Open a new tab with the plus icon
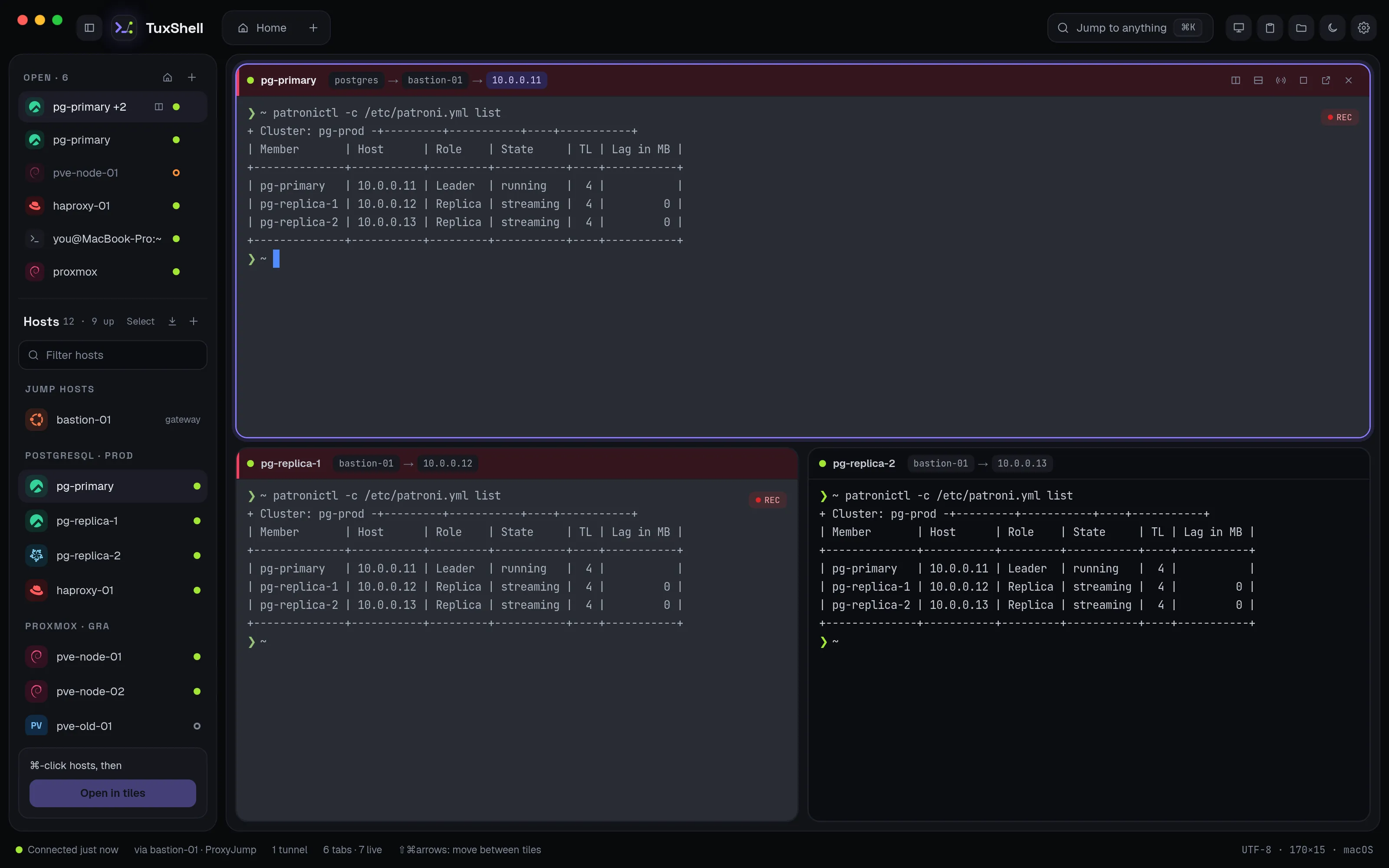 pos(313,27)
